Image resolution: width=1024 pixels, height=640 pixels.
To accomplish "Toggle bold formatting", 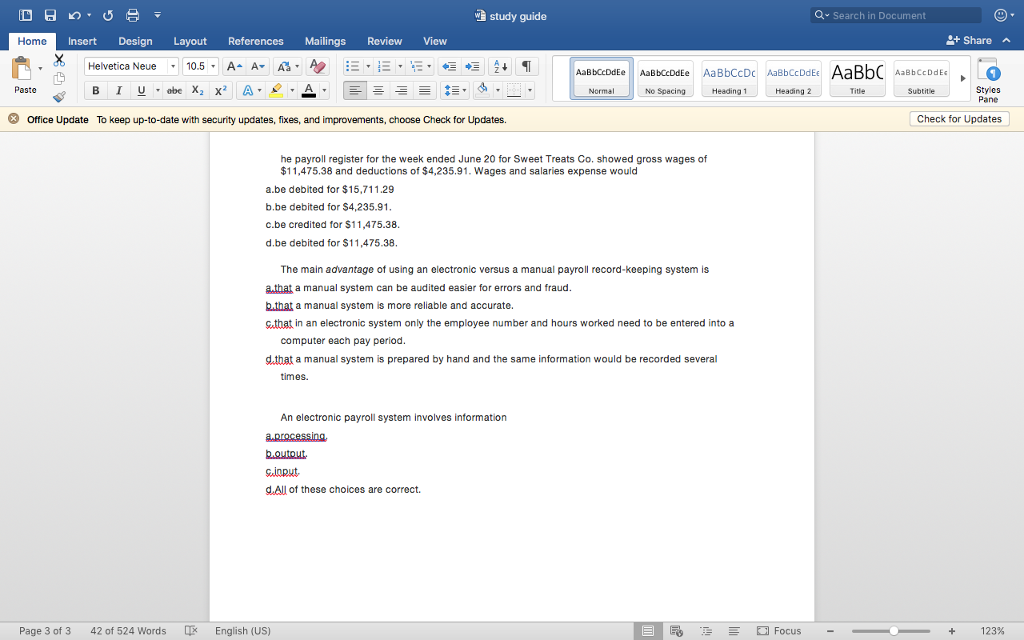I will click(x=94, y=90).
